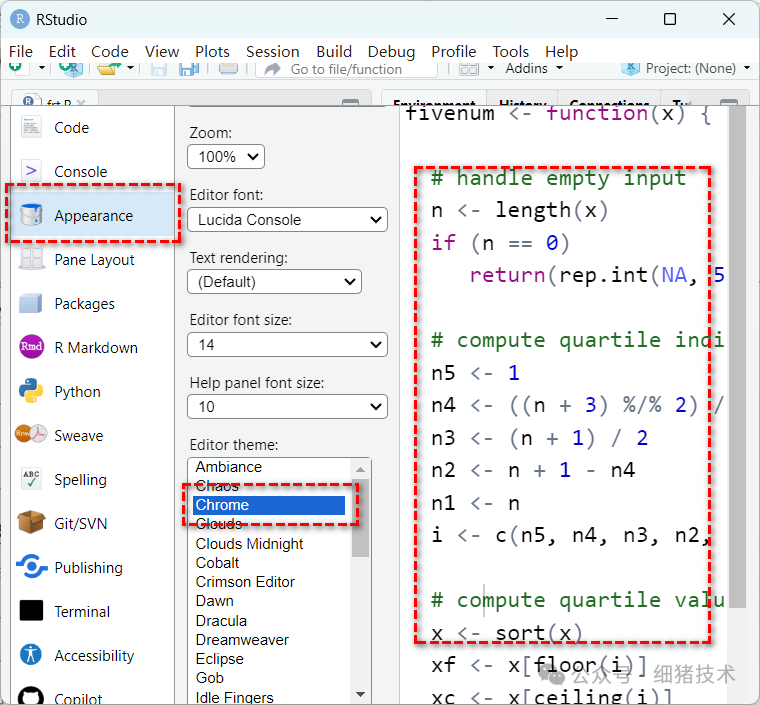The image size is (760, 705).
Task: Open R Markdown options
Action: coord(92,347)
